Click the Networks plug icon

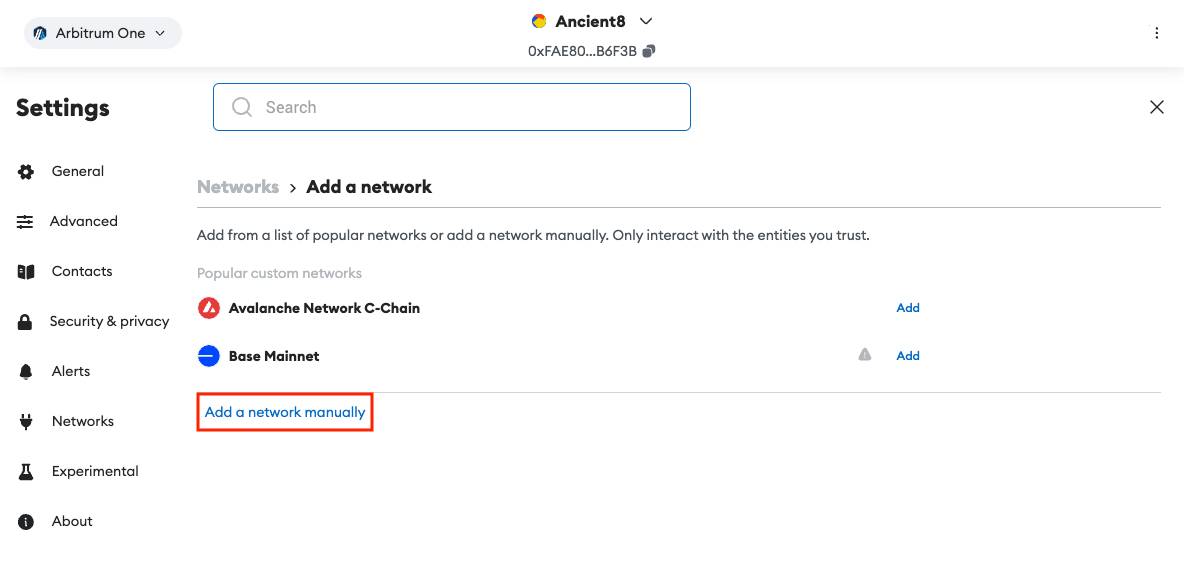(26, 422)
